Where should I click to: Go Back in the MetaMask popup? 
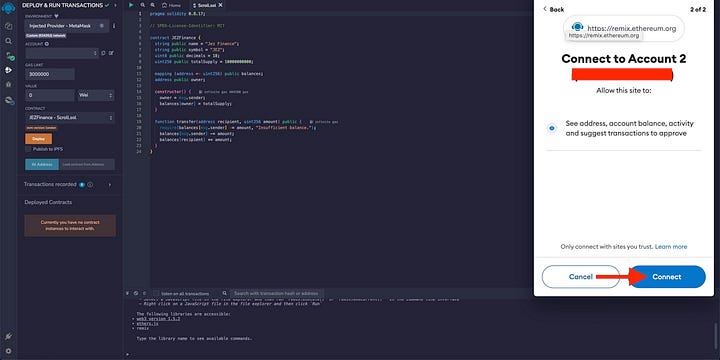554,9
